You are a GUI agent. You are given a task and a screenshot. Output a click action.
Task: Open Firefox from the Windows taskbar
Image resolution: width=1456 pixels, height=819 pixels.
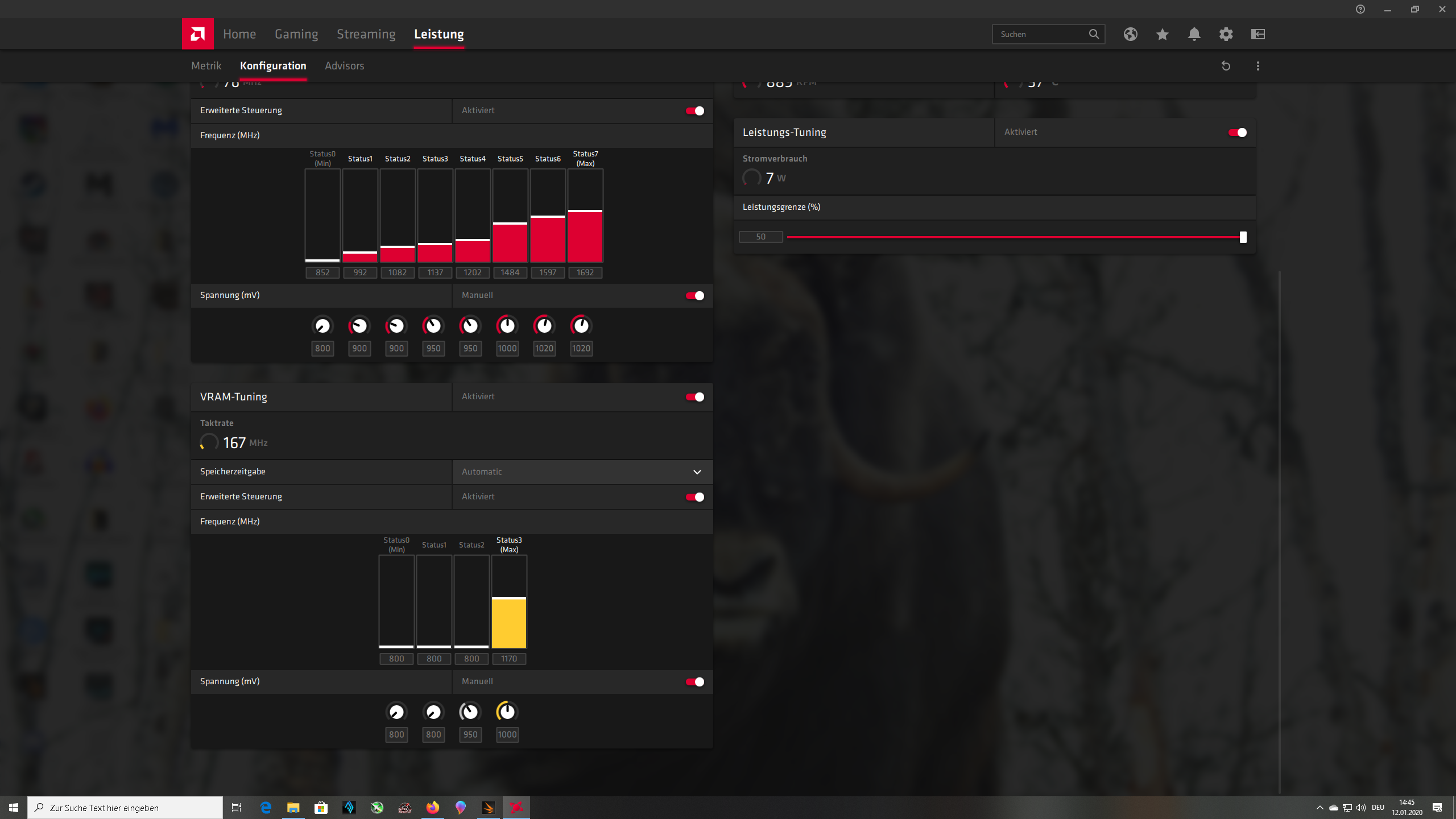432,808
